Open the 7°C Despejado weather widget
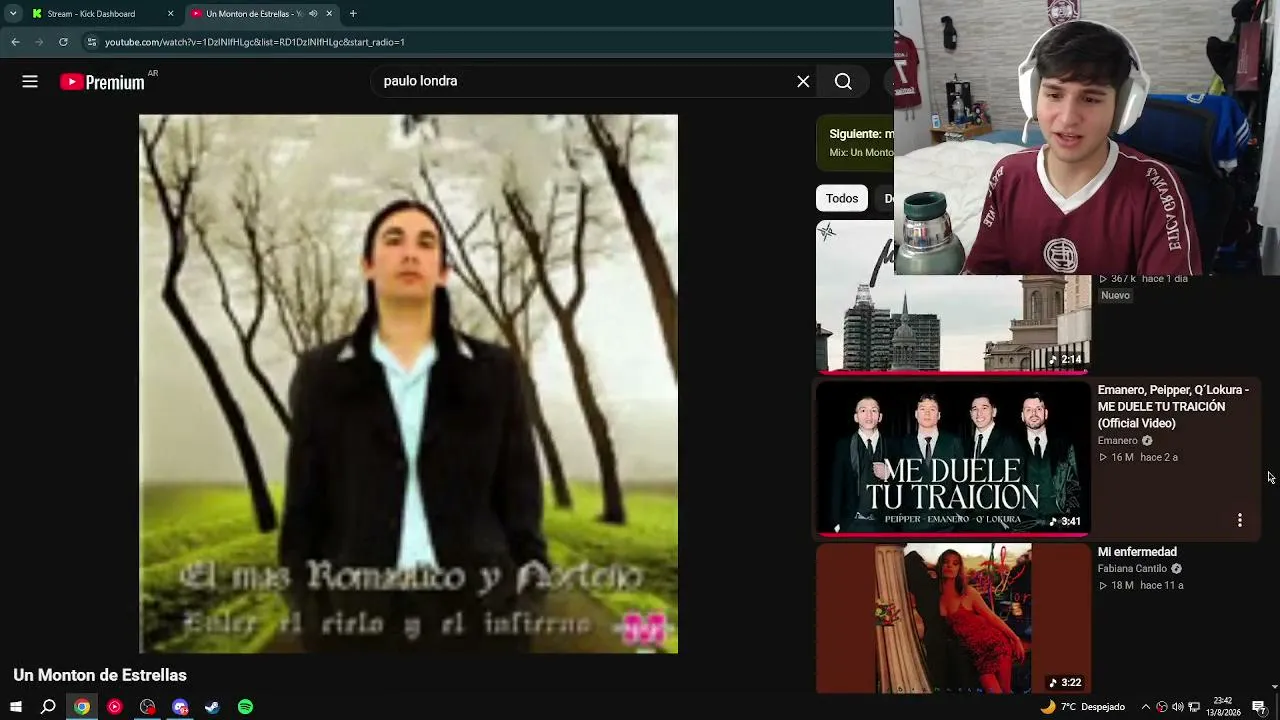Viewport: 1280px width, 720px height. [1082, 707]
